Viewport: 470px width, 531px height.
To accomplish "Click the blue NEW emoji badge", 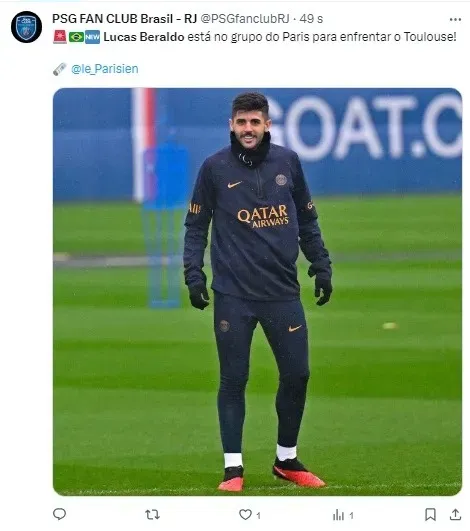I will pos(92,37).
